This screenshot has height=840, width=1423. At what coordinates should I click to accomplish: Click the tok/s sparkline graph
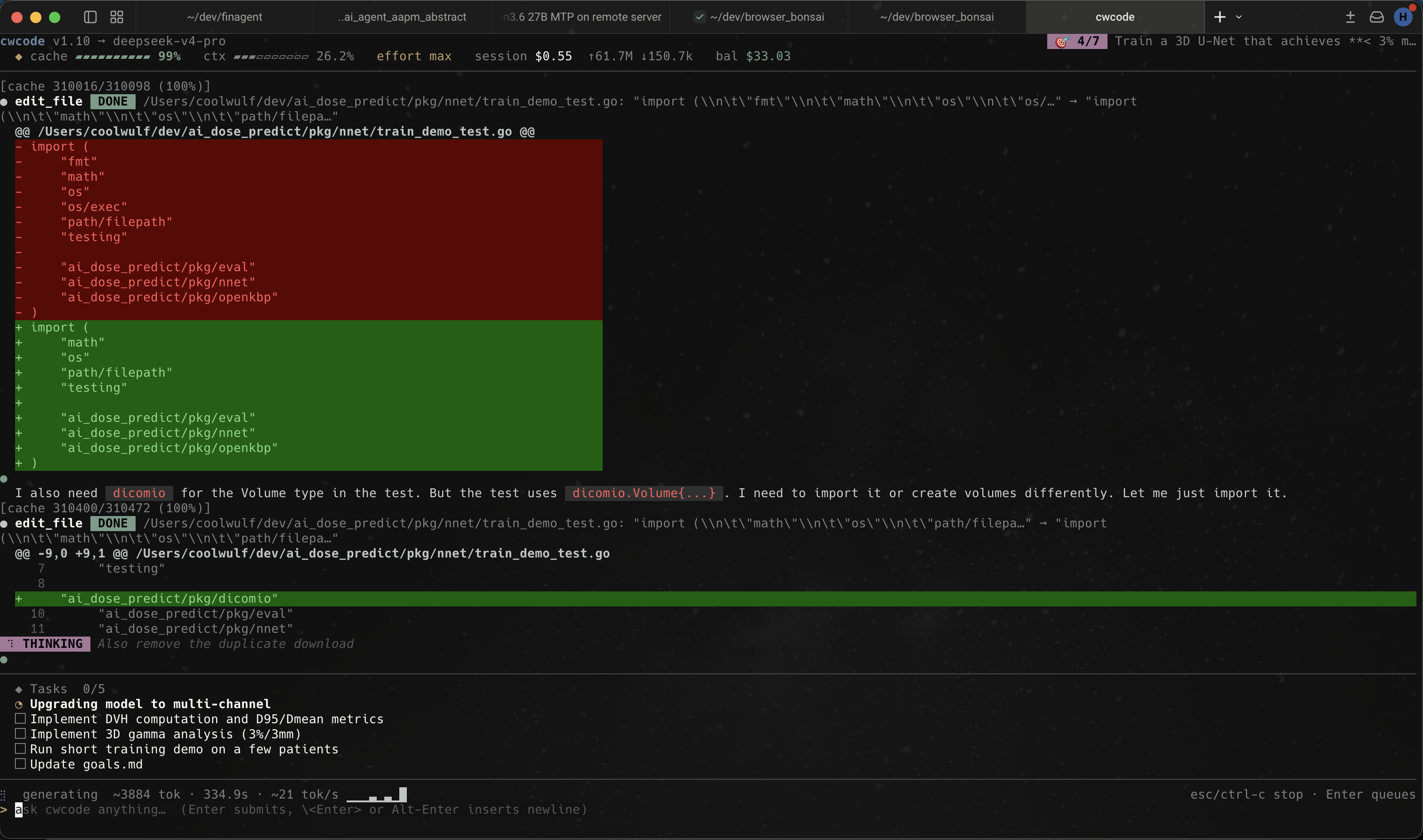click(x=376, y=795)
